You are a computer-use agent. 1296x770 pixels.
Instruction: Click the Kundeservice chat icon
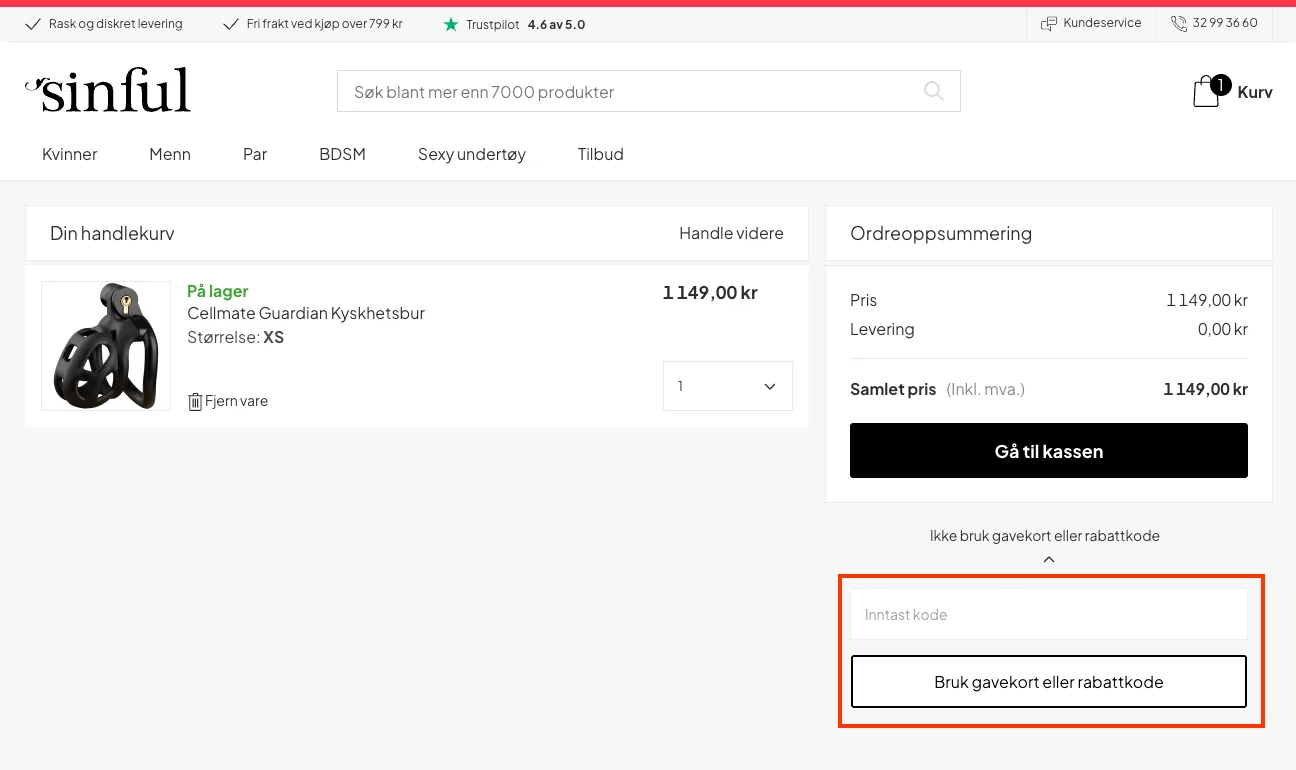pyautogui.click(x=1049, y=23)
